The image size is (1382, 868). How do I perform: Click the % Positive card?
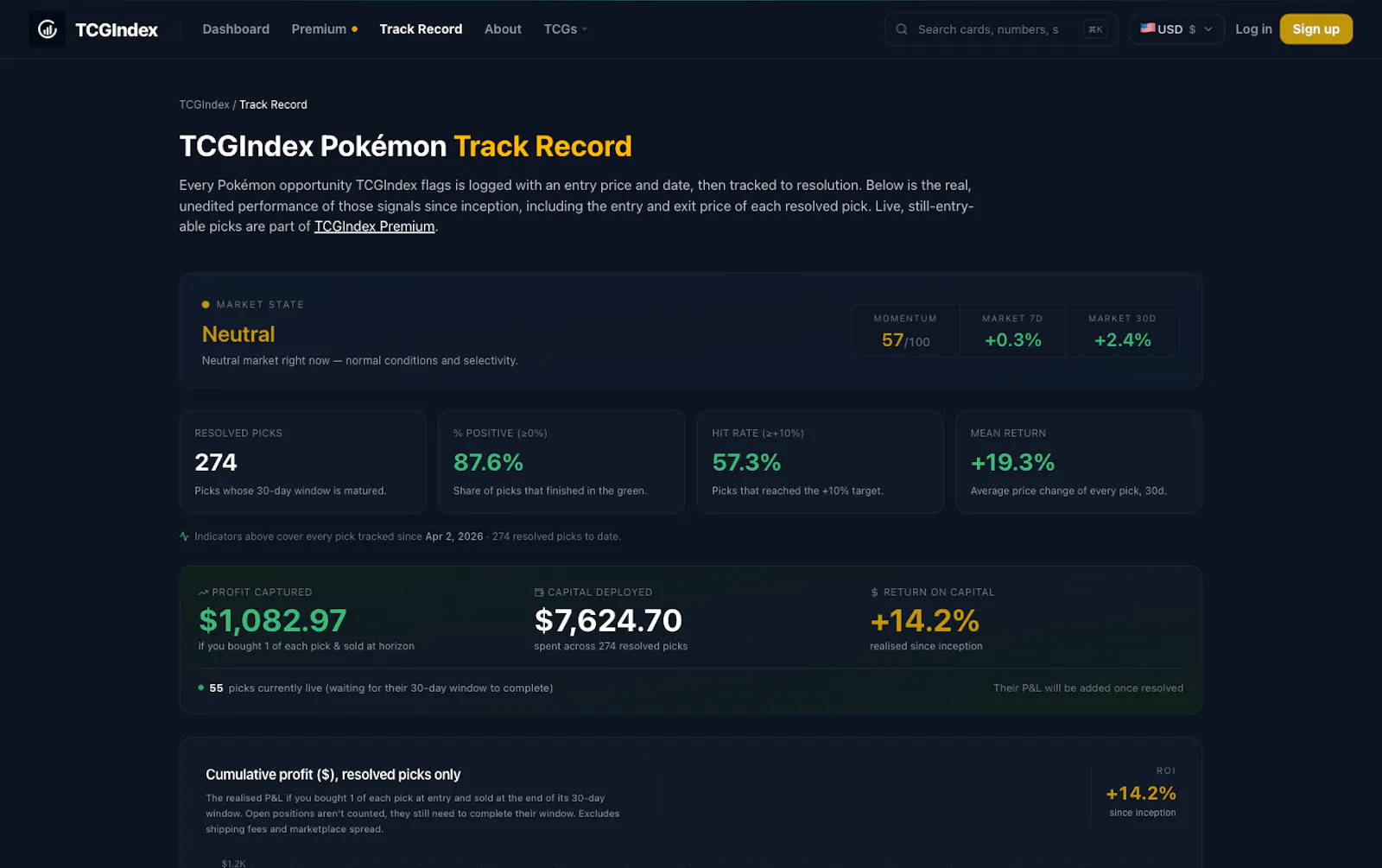561,462
